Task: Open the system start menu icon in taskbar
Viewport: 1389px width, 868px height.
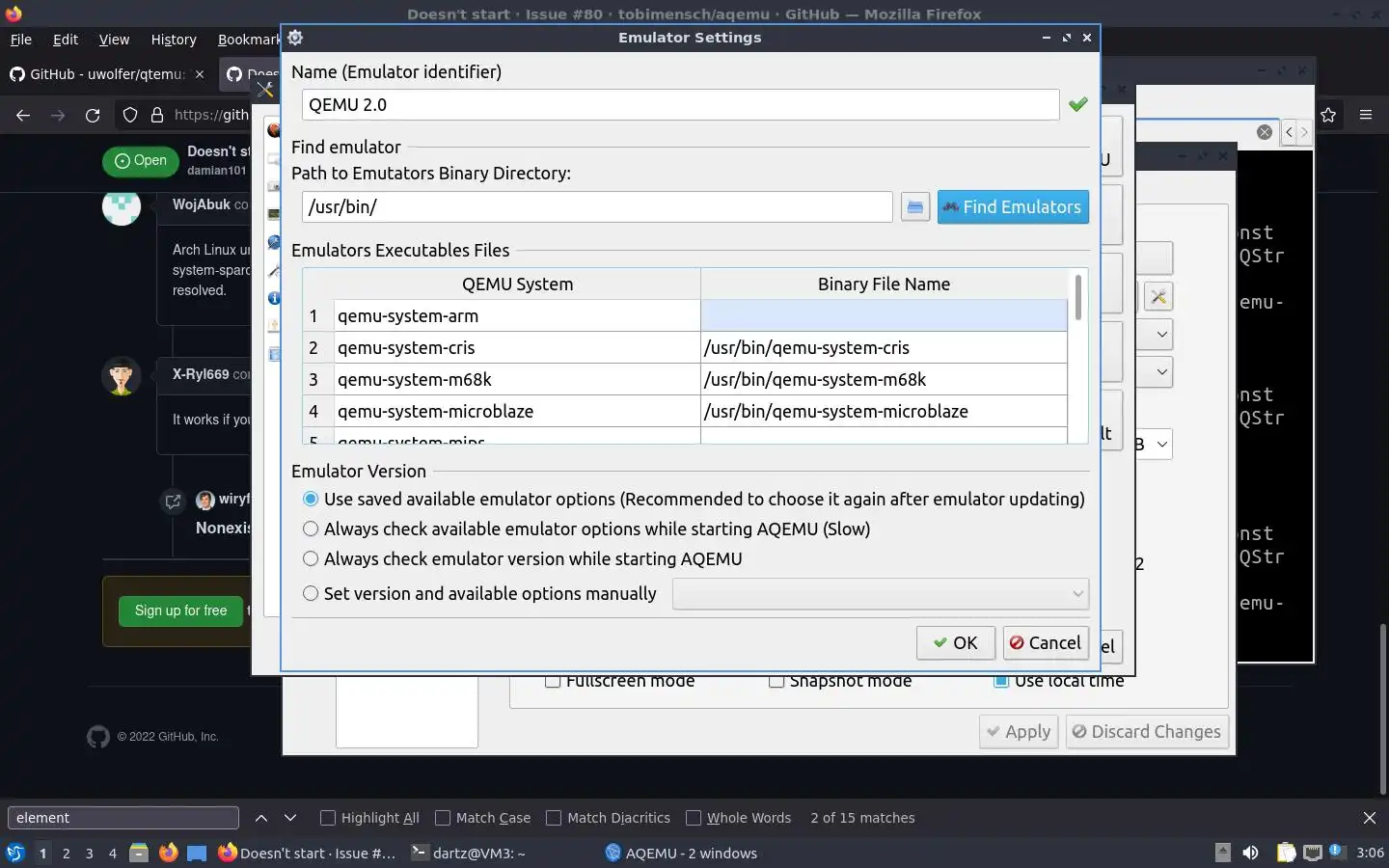Action: [14, 853]
